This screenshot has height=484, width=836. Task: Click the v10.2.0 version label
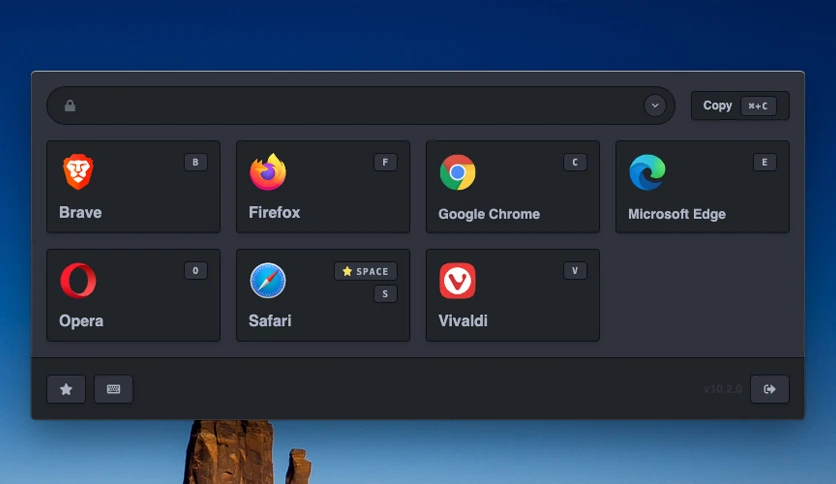coord(722,389)
